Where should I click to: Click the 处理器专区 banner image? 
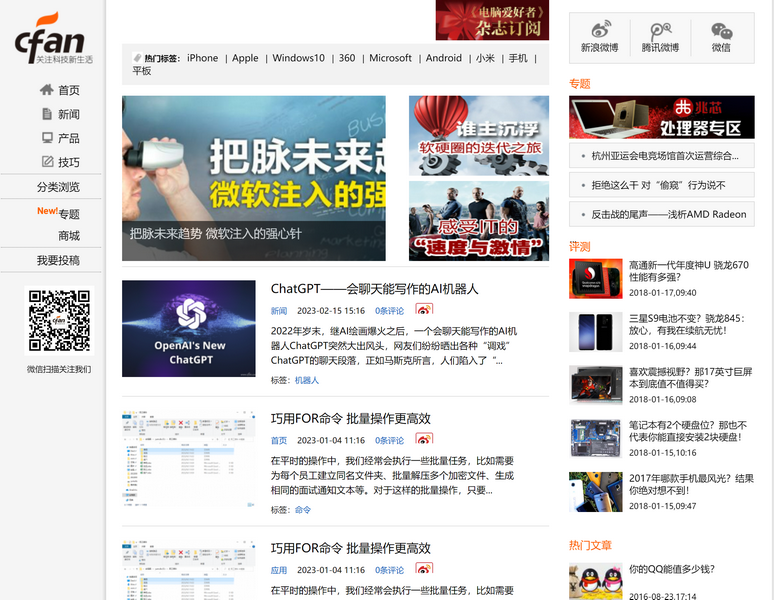(x=661, y=117)
